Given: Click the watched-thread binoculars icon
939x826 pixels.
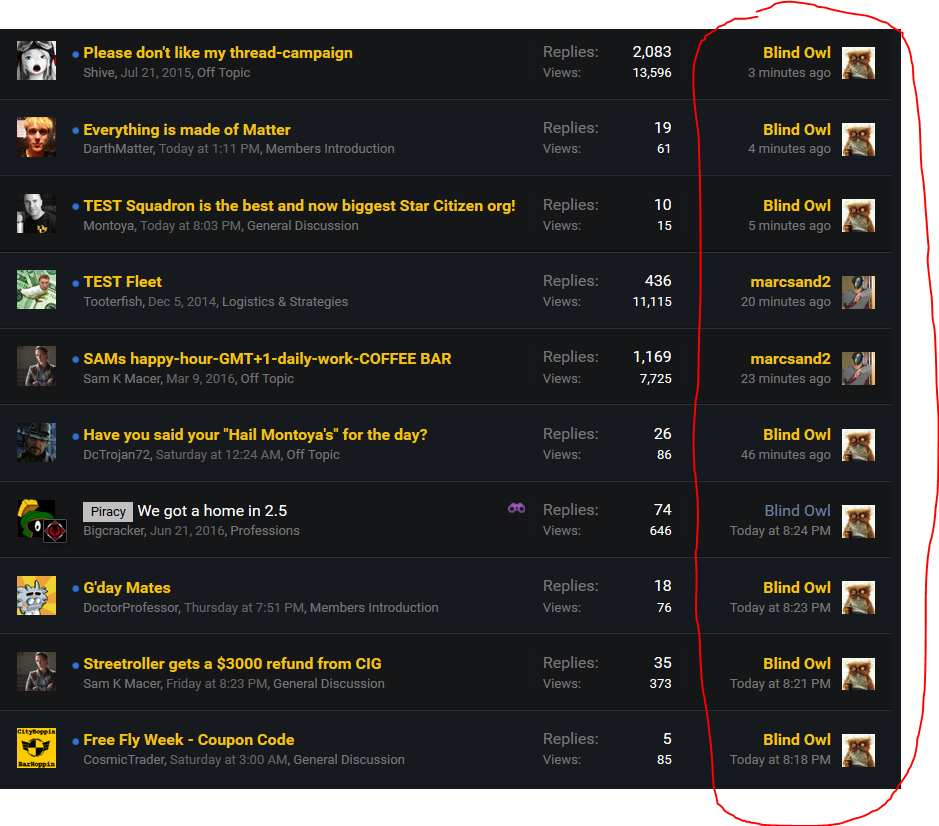Looking at the screenshot, I should tap(516, 508).
